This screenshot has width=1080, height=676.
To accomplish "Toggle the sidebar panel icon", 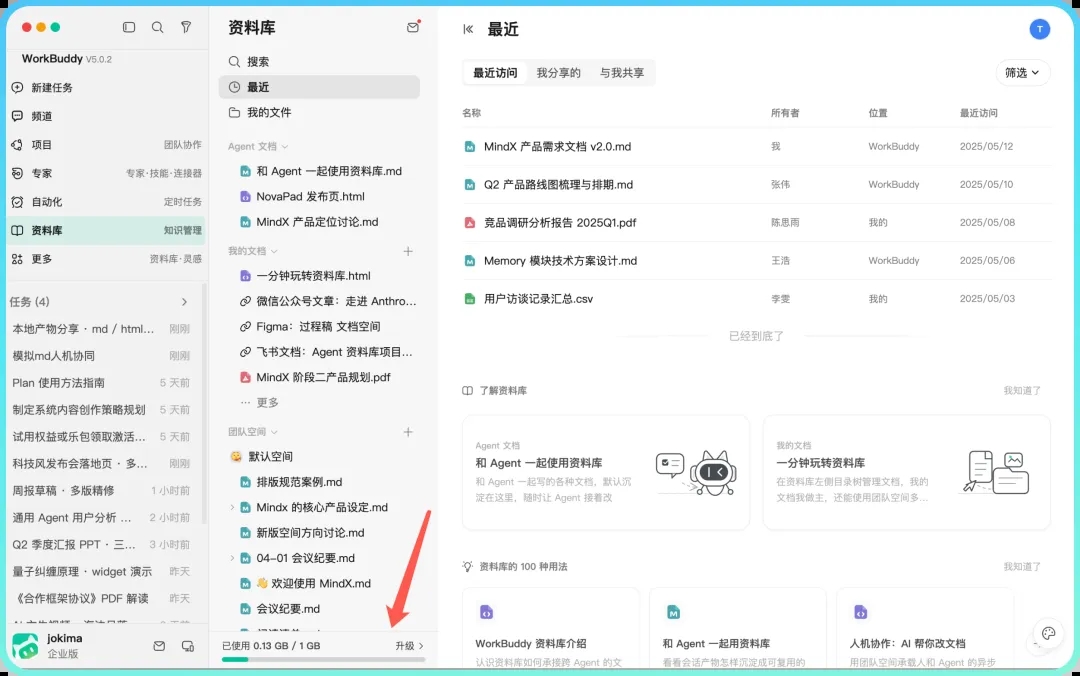I will 129,27.
